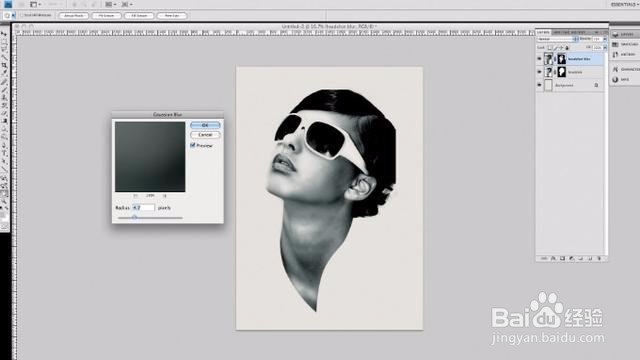Open the Layers collapsed panel button
Screen dimensions: 640x360
point(624,34)
